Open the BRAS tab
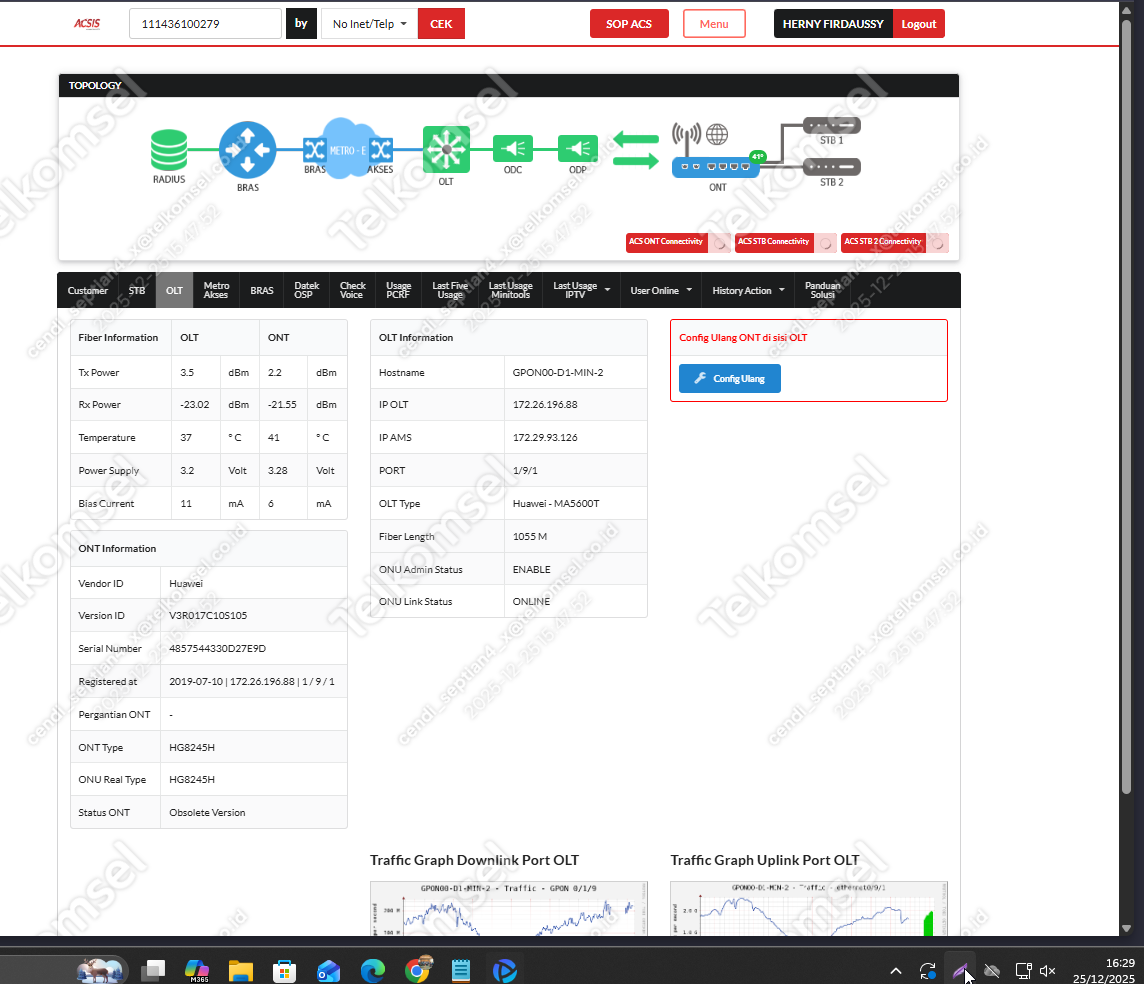 262,290
